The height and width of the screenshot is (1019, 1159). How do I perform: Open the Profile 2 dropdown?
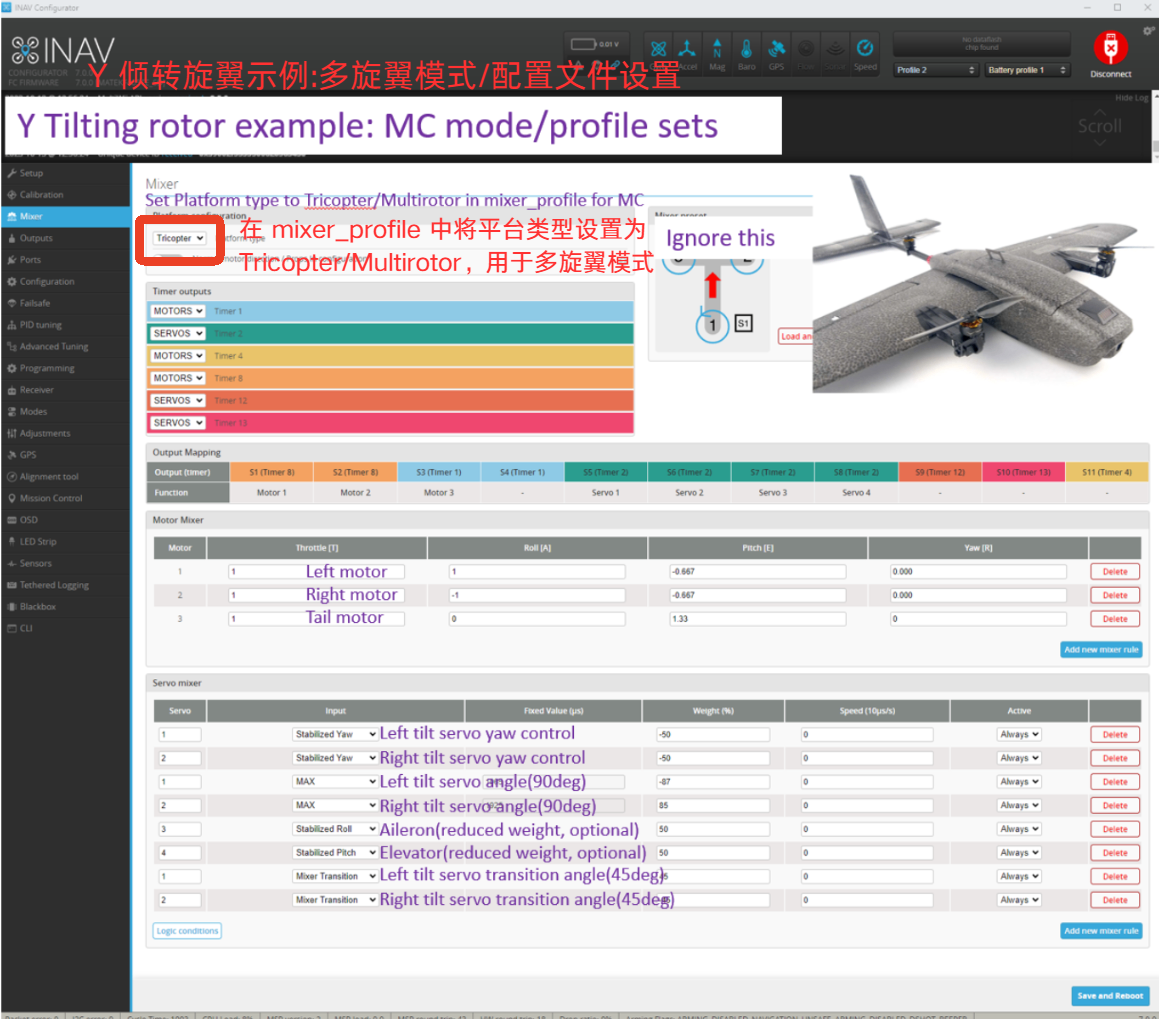936,69
